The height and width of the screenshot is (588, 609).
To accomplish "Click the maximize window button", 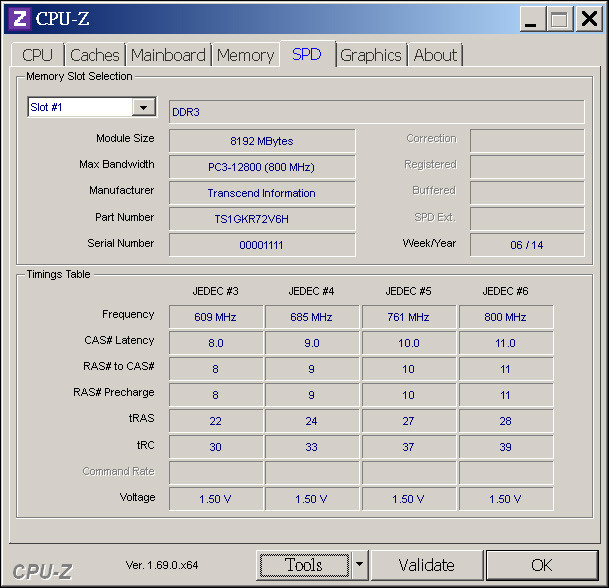I will pos(559,19).
